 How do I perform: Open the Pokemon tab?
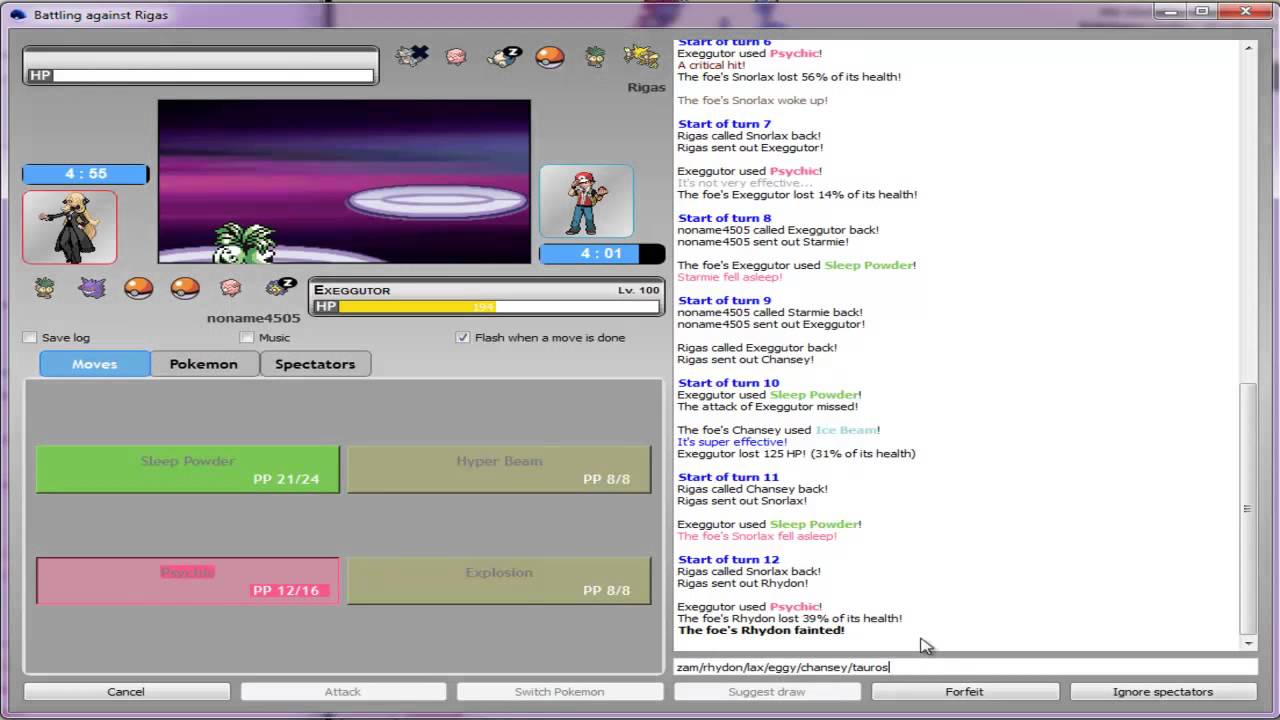(204, 364)
